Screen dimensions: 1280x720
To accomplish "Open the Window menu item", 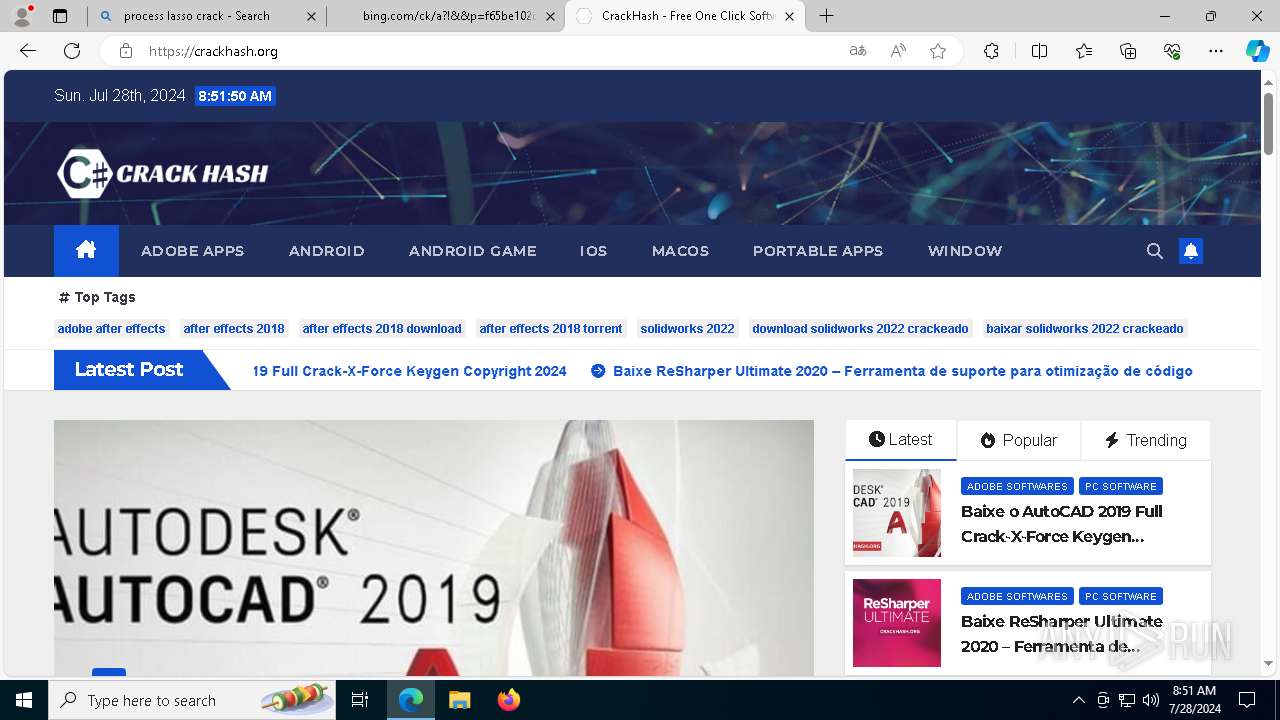I will click(965, 251).
